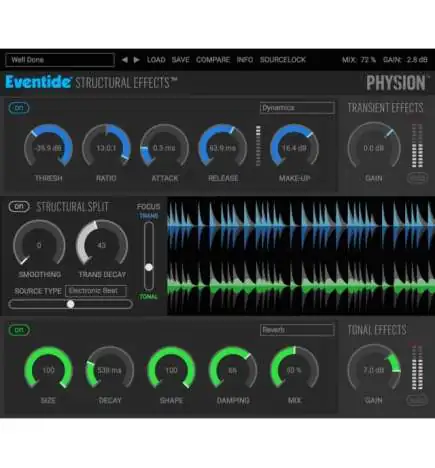
Task: Click the reverb SHAPE knob
Action: tap(171, 368)
